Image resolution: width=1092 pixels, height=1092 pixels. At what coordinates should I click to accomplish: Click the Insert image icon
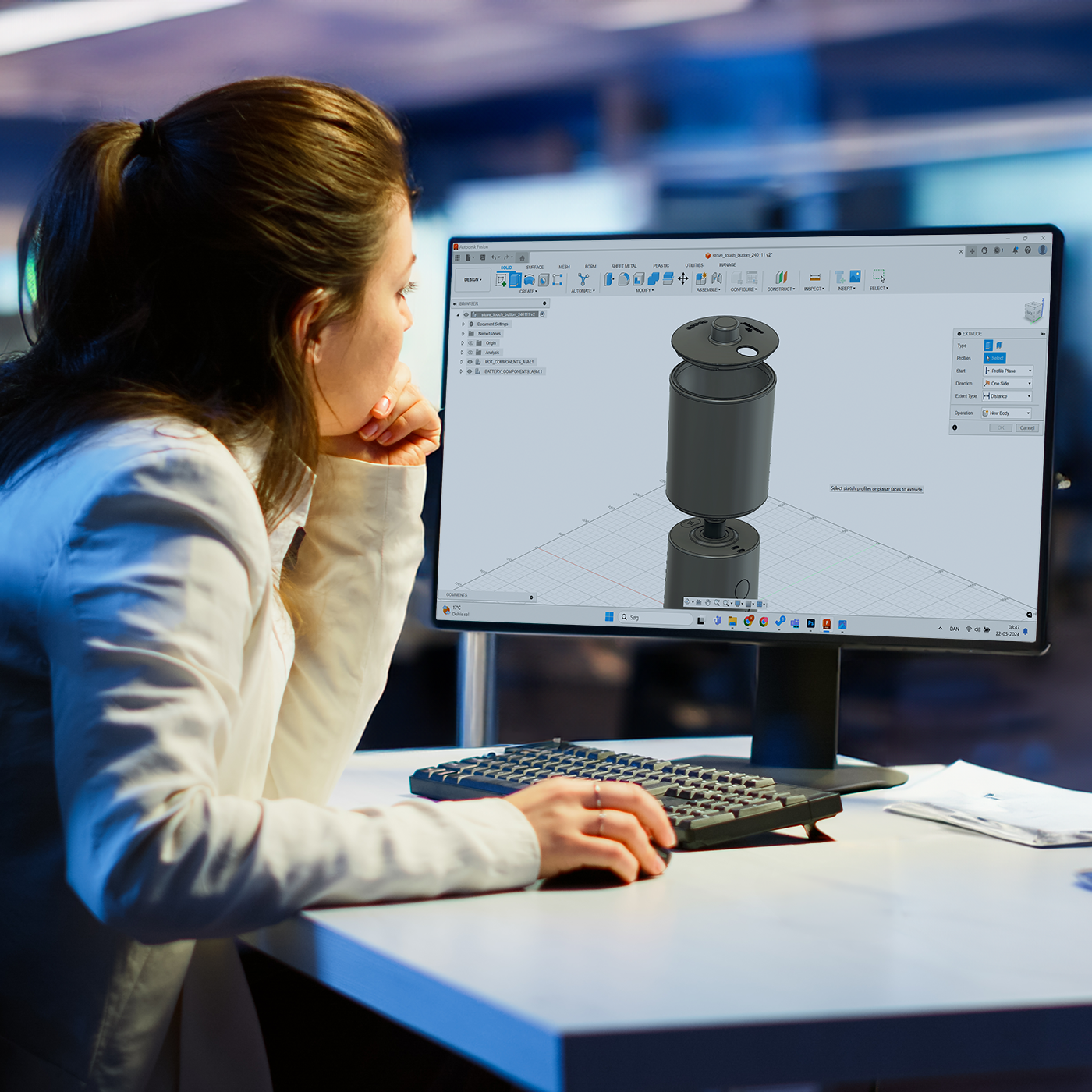pyautogui.click(x=855, y=277)
